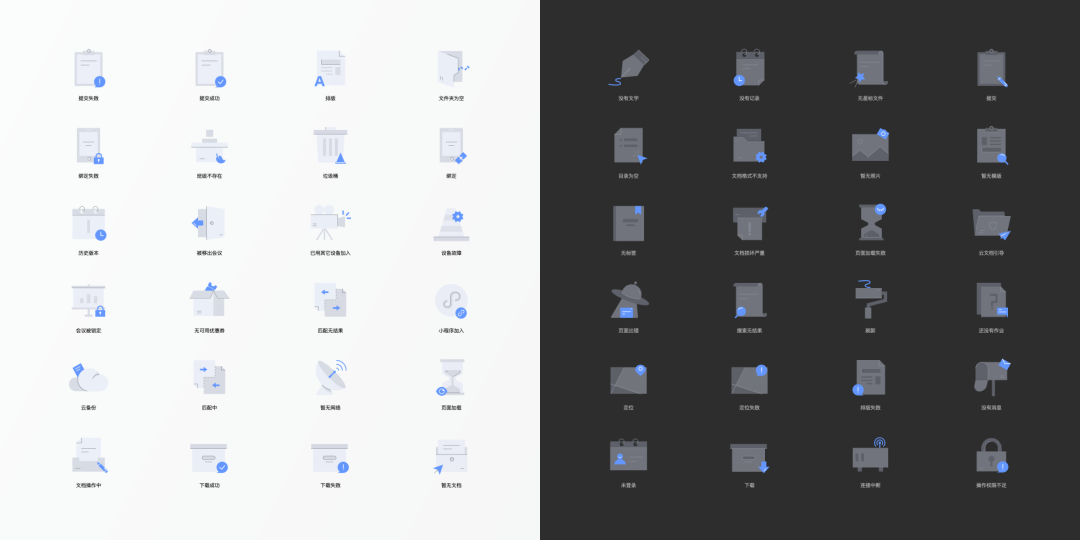The height and width of the screenshot is (540, 1080).
Task: Select the 匹配中 matching pages icon
Action: pyautogui.click(x=209, y=377)
